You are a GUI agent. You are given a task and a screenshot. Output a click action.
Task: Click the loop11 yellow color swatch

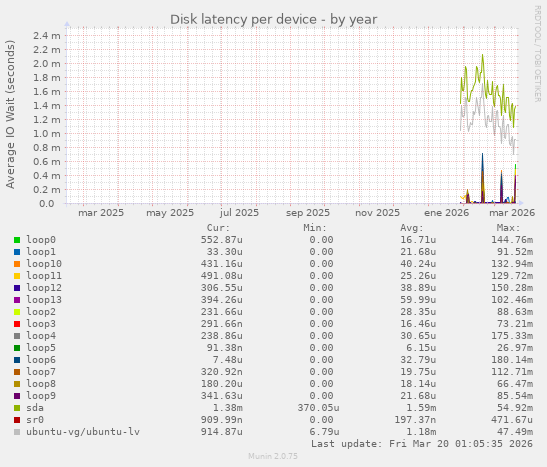point(17,276)
